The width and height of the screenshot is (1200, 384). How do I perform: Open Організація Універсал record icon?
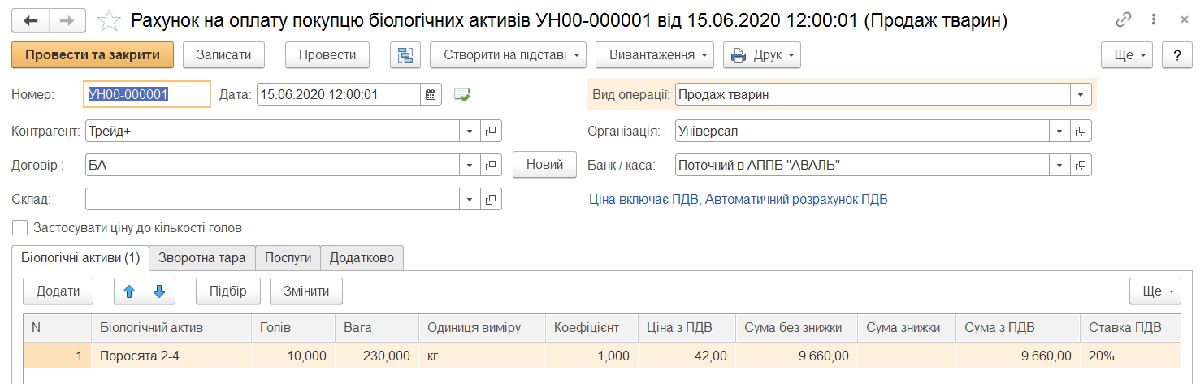(1081, 131)
